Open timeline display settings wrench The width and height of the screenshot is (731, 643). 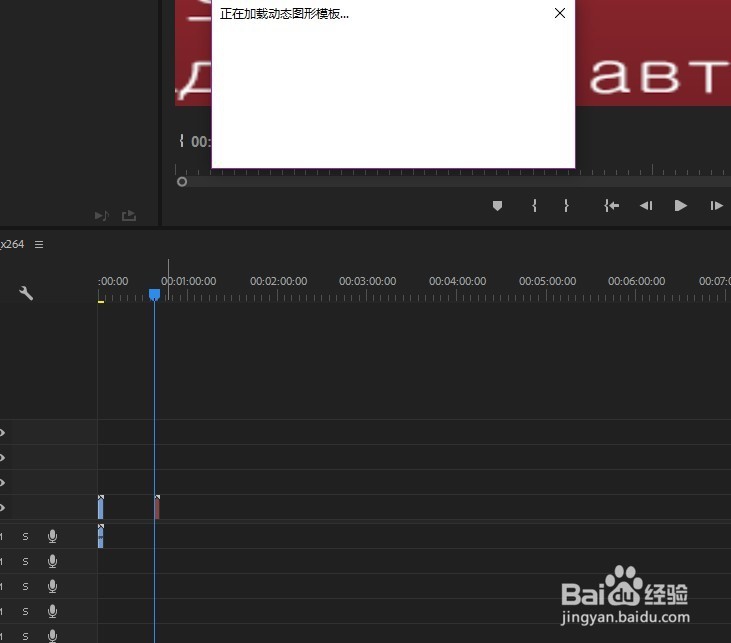click(26, 293)
